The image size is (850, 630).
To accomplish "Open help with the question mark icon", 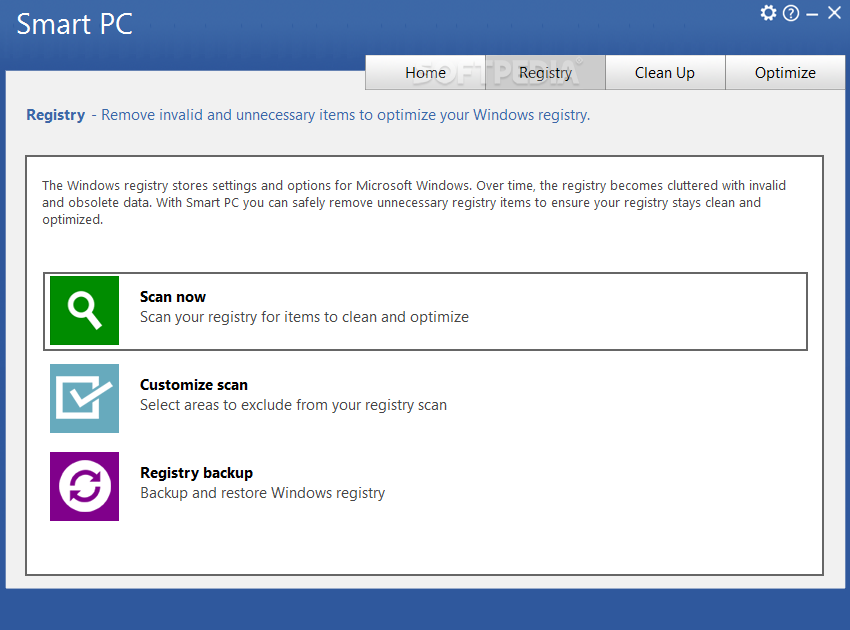I will point(791,13).
